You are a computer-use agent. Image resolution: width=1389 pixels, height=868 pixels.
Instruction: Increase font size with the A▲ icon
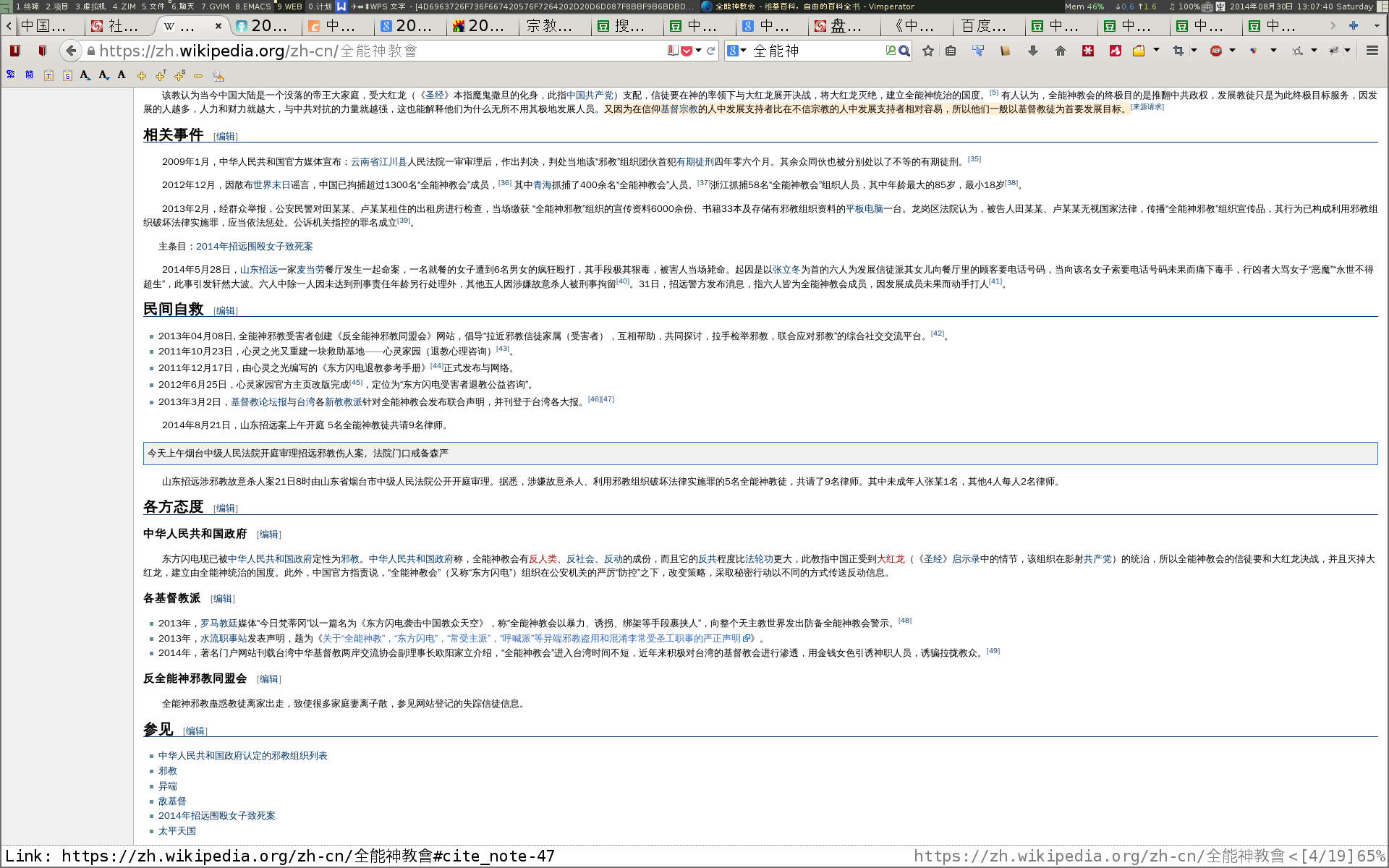[x=85, y=75]
